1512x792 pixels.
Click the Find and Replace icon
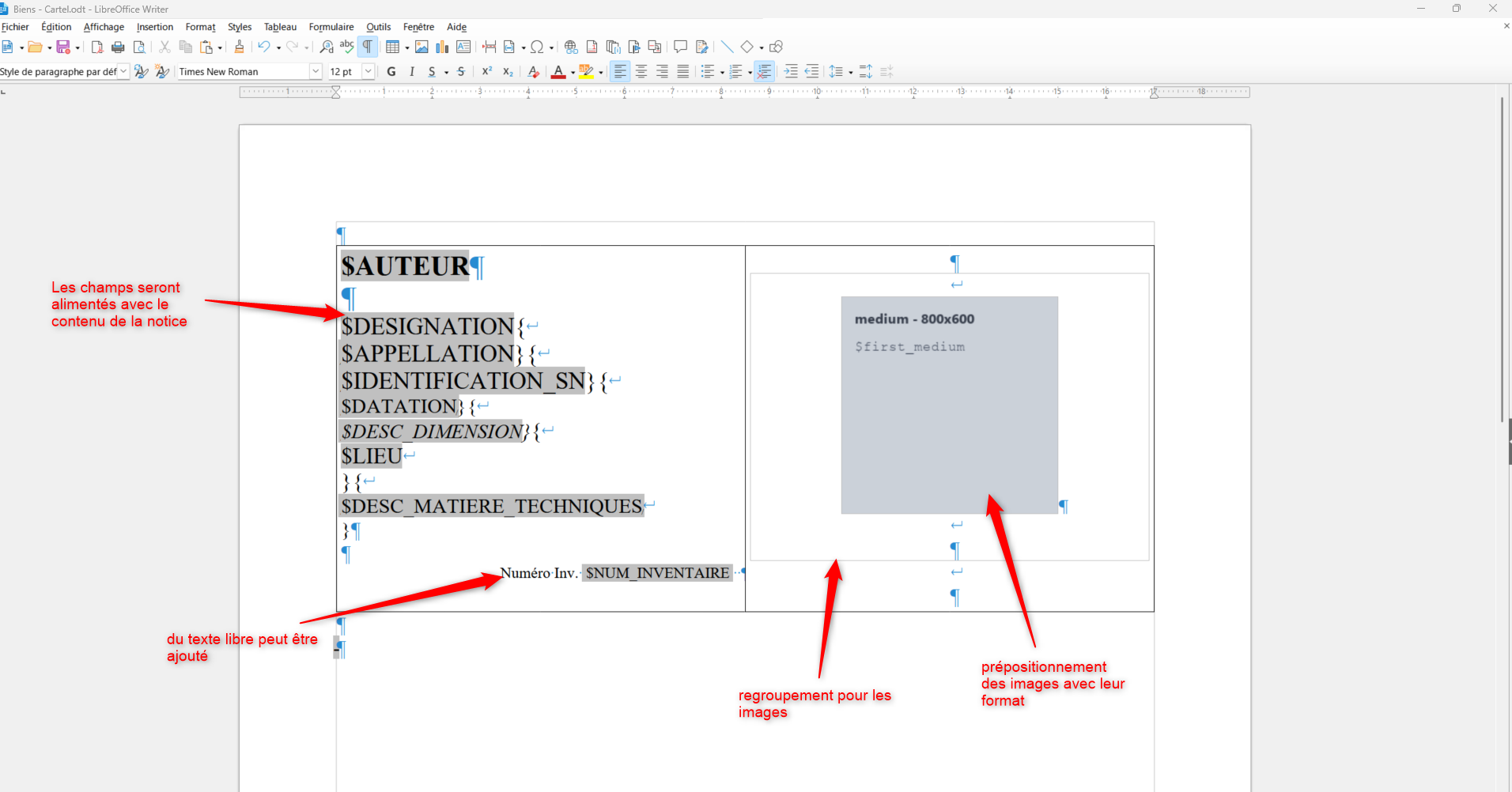tap(327, 47)
